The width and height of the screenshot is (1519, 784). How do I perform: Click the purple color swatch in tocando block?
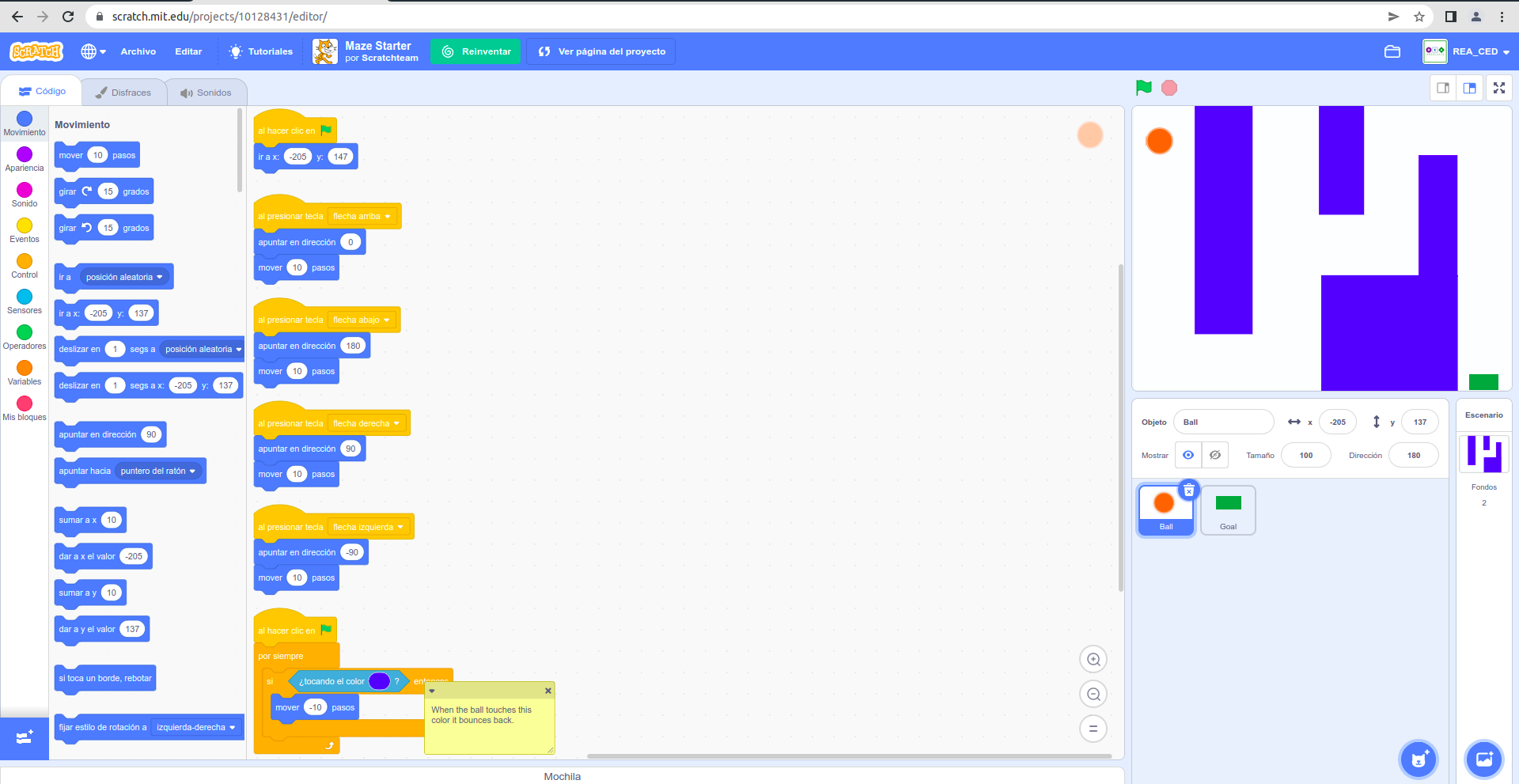[379, 681]
